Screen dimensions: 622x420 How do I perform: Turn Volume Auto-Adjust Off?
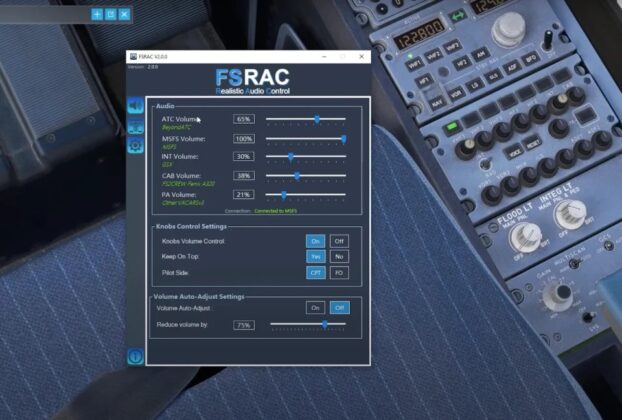tap(340, 308)
